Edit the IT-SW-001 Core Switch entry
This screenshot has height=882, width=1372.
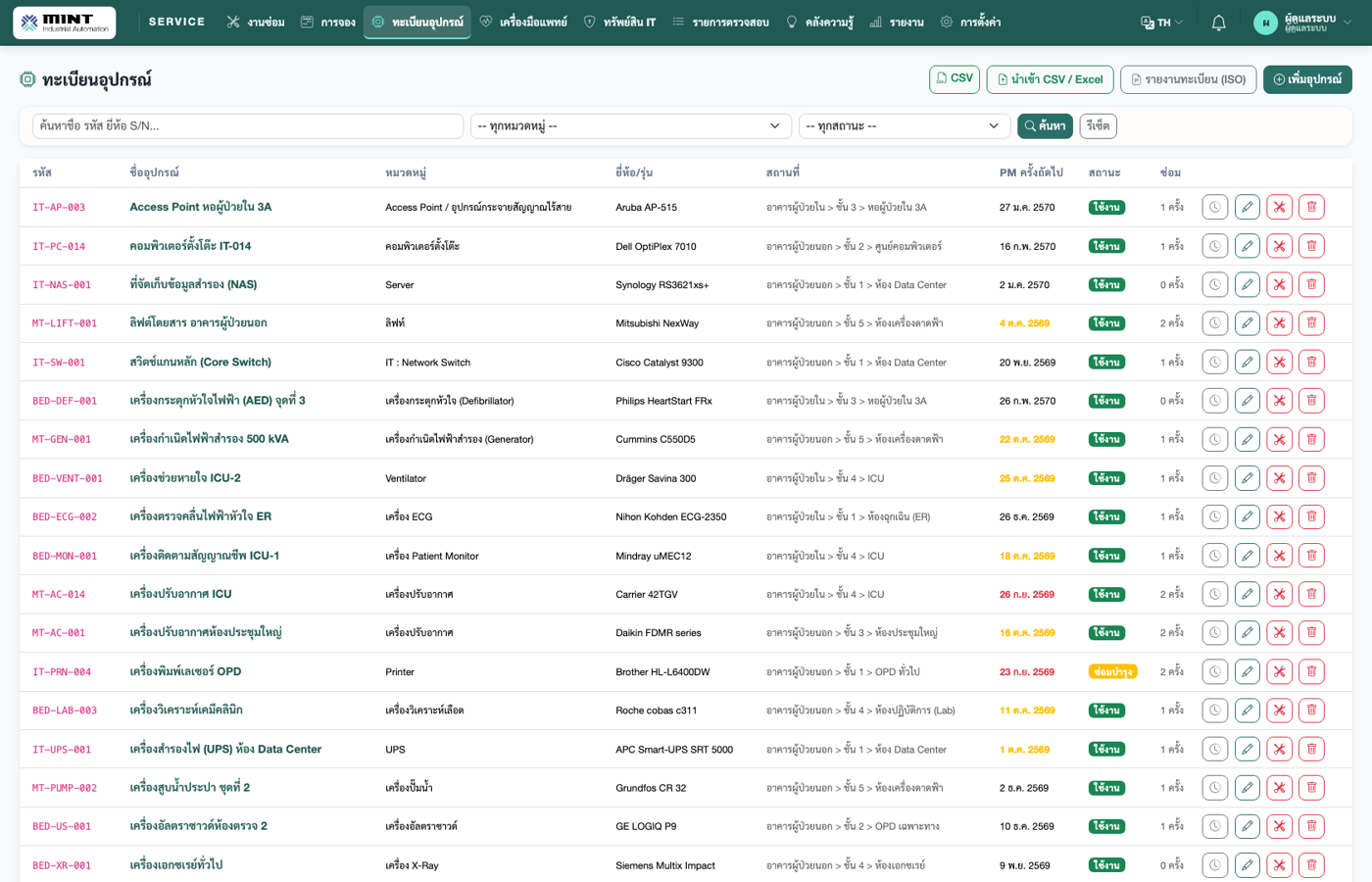(1247, 362)
